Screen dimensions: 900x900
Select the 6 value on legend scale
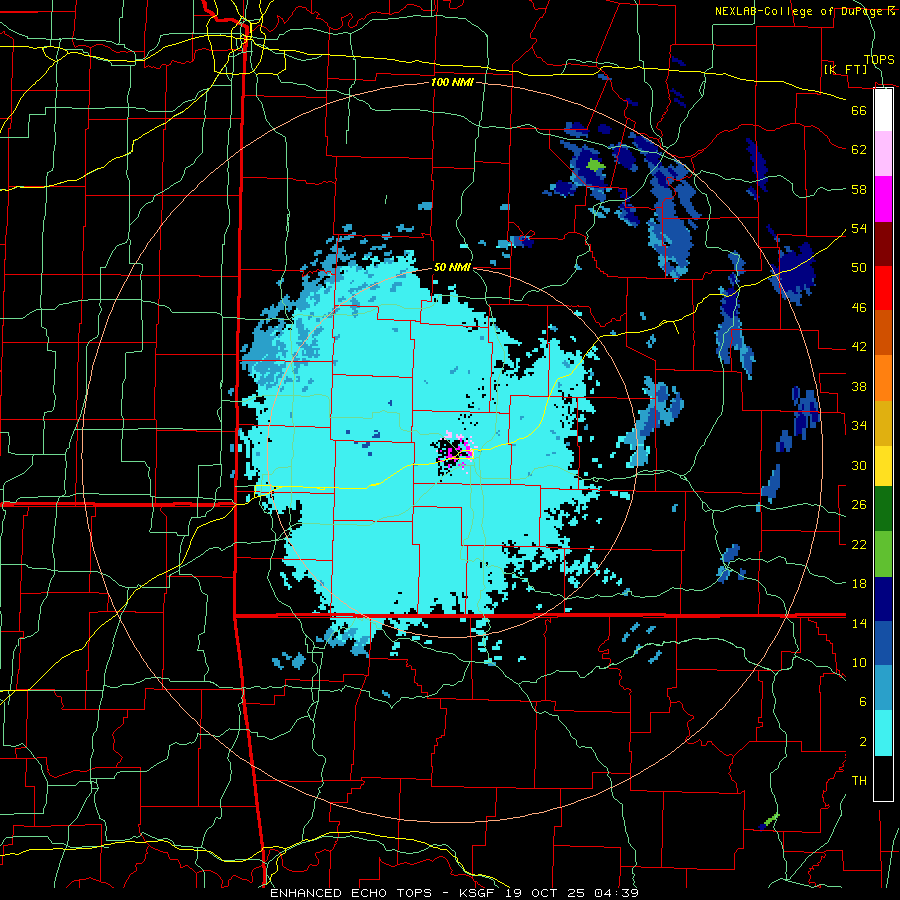click(863, 702)
